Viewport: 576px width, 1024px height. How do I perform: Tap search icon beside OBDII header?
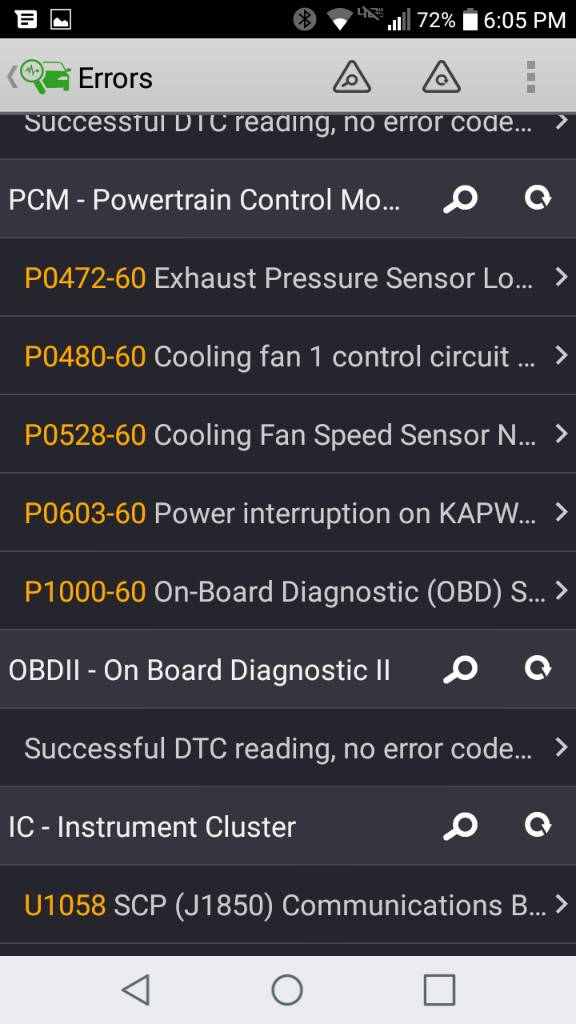coord(460,669)
